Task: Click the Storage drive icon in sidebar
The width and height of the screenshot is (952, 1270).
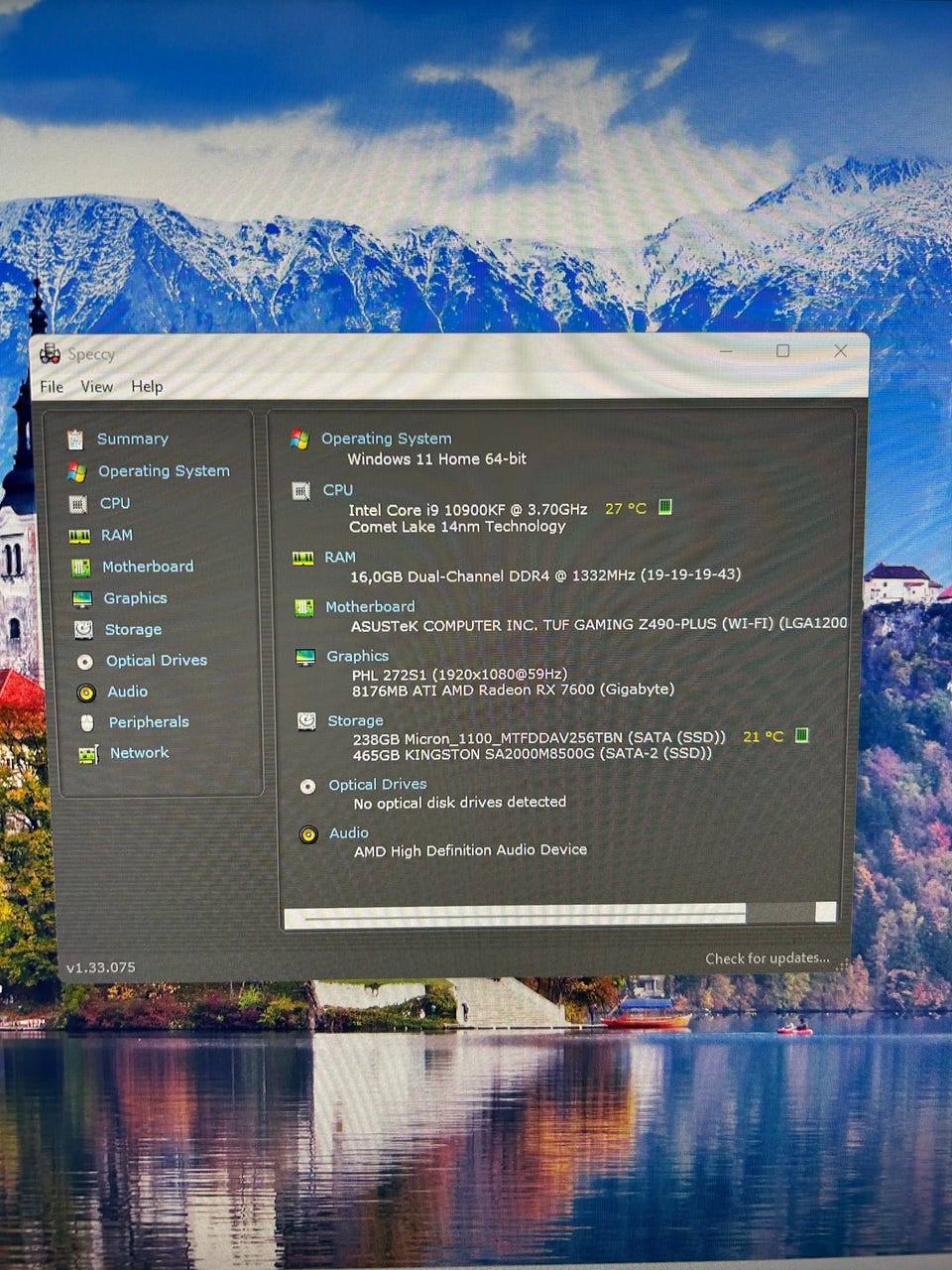Action: click(83, 630)
